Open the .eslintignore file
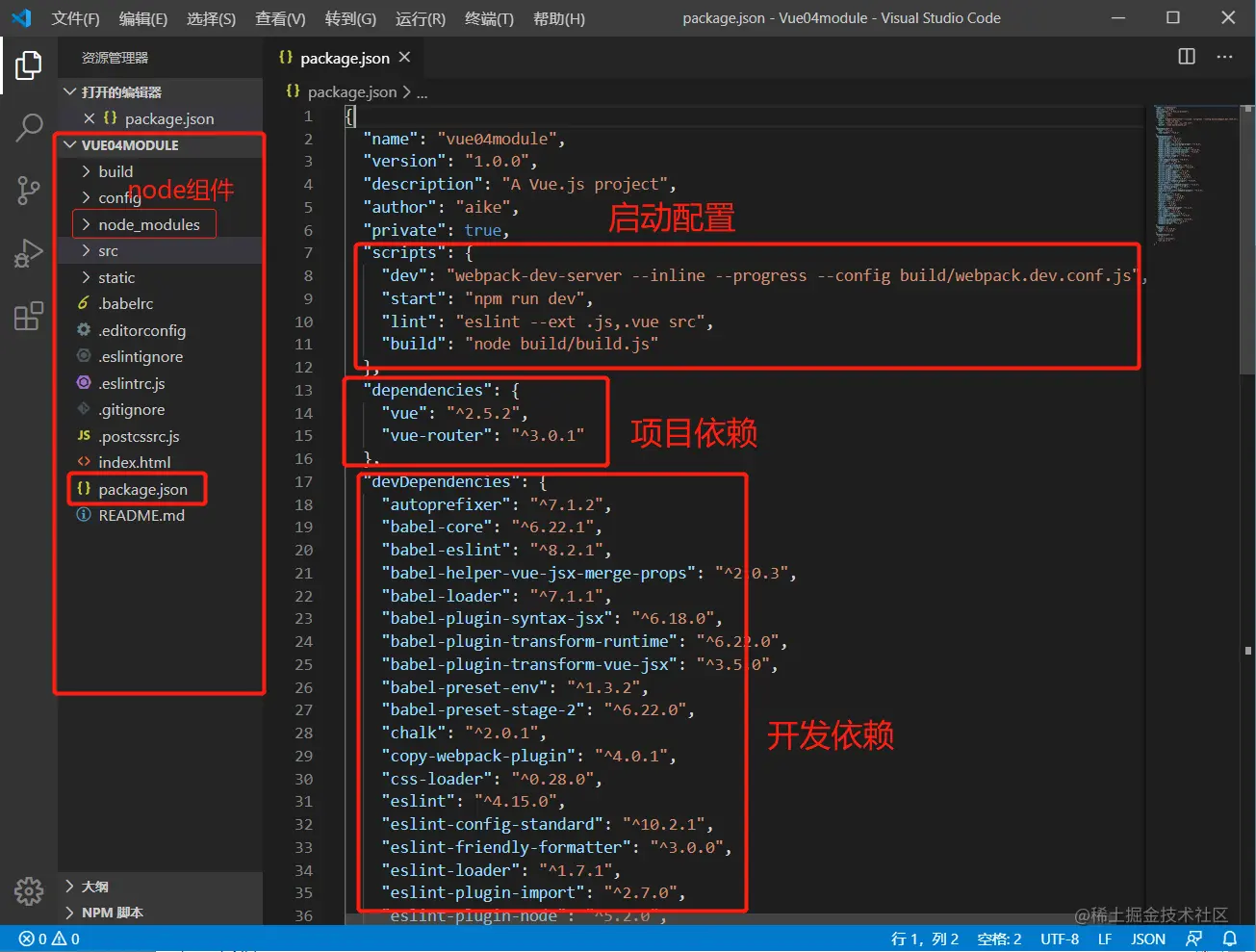The image size is (1256, 952). [x=160, y=356]
